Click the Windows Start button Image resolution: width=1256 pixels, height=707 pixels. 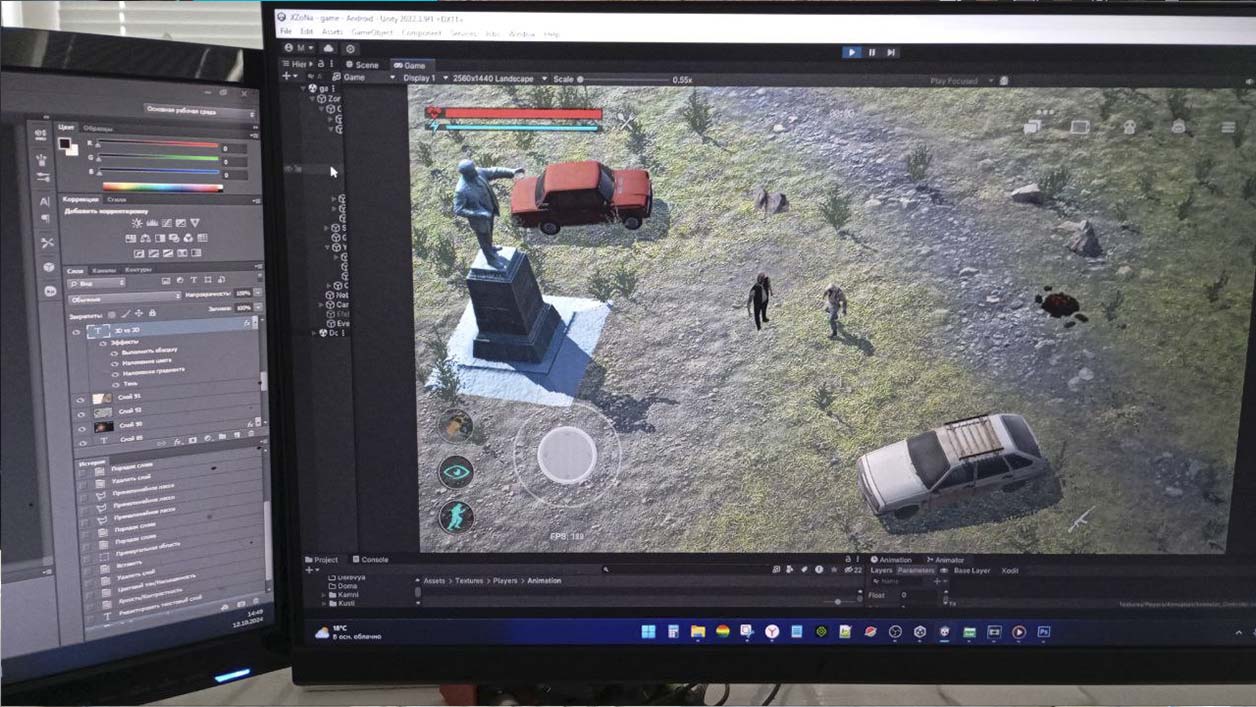coord(648,632)
